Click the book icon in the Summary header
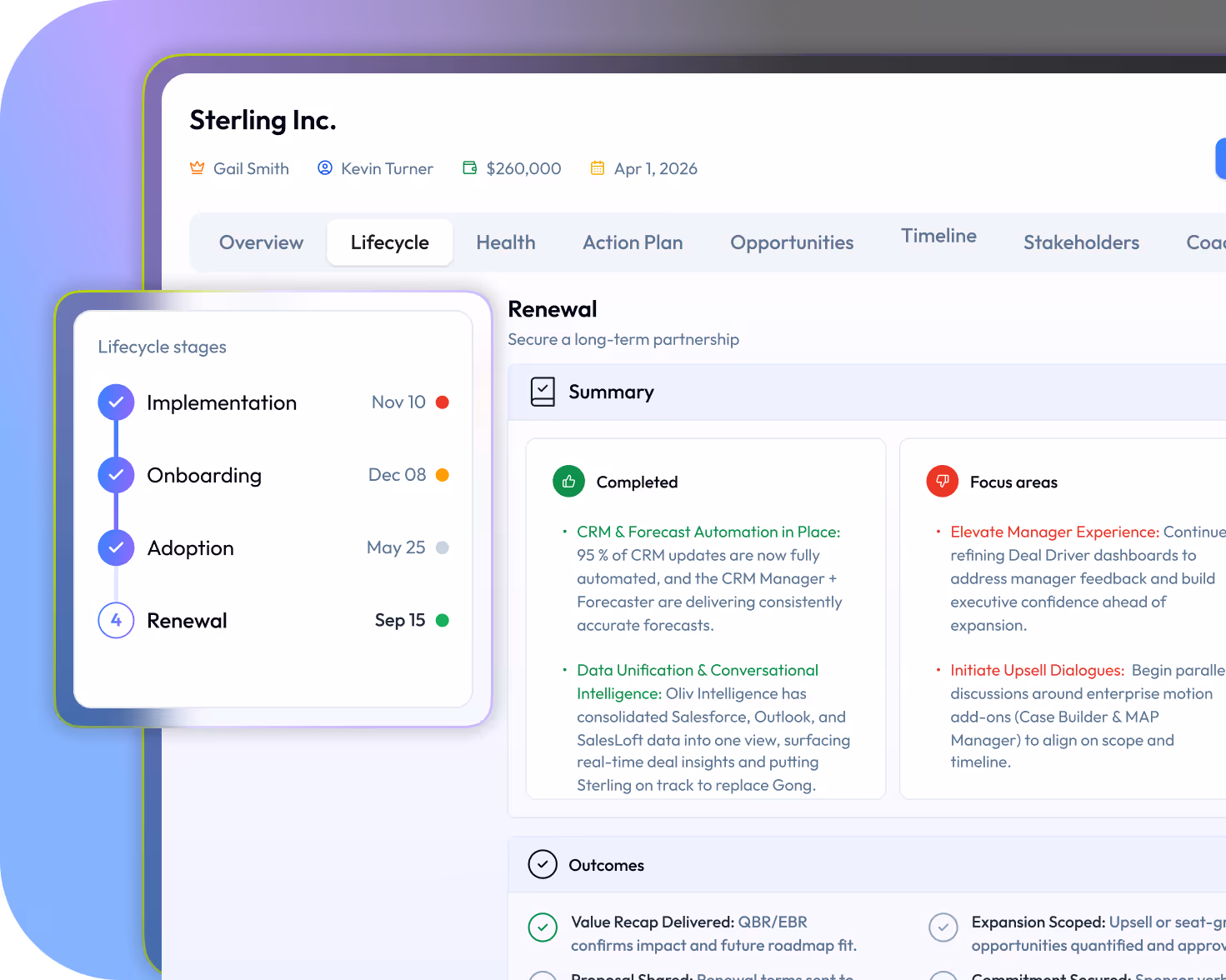 [x=543, y=392]
